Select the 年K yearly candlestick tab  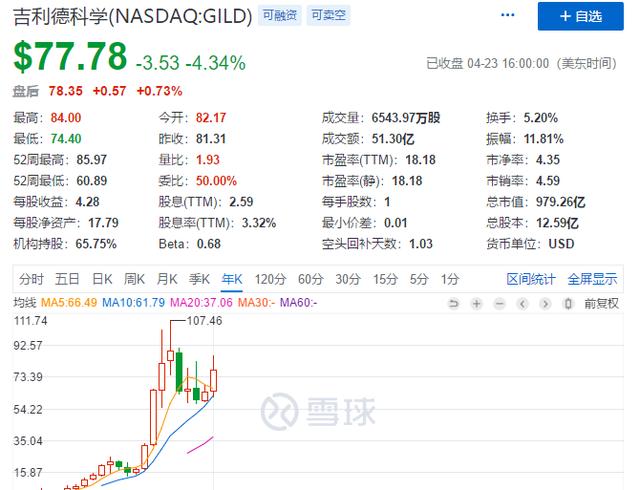232,279
